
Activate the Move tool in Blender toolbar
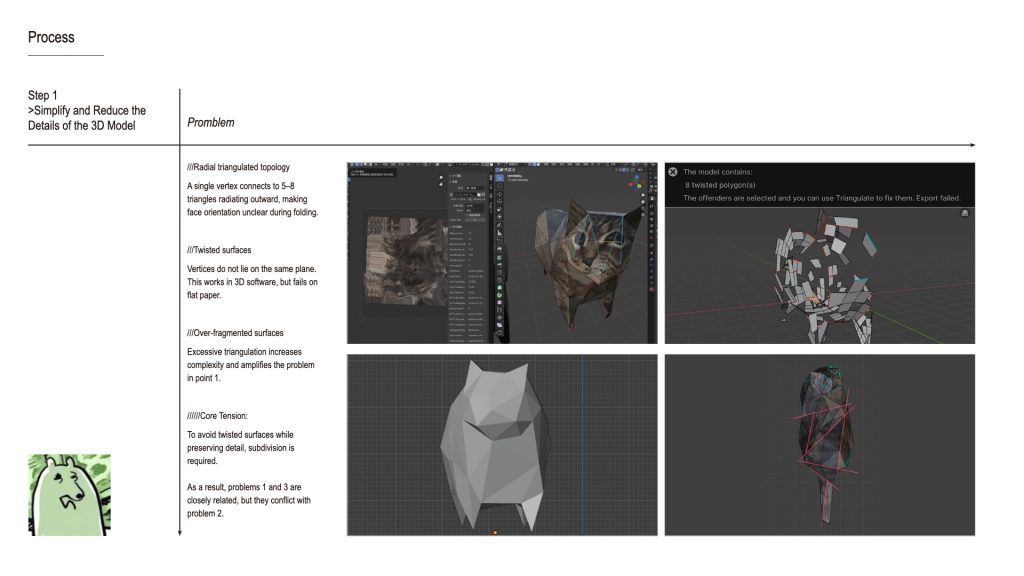[500, 199]
